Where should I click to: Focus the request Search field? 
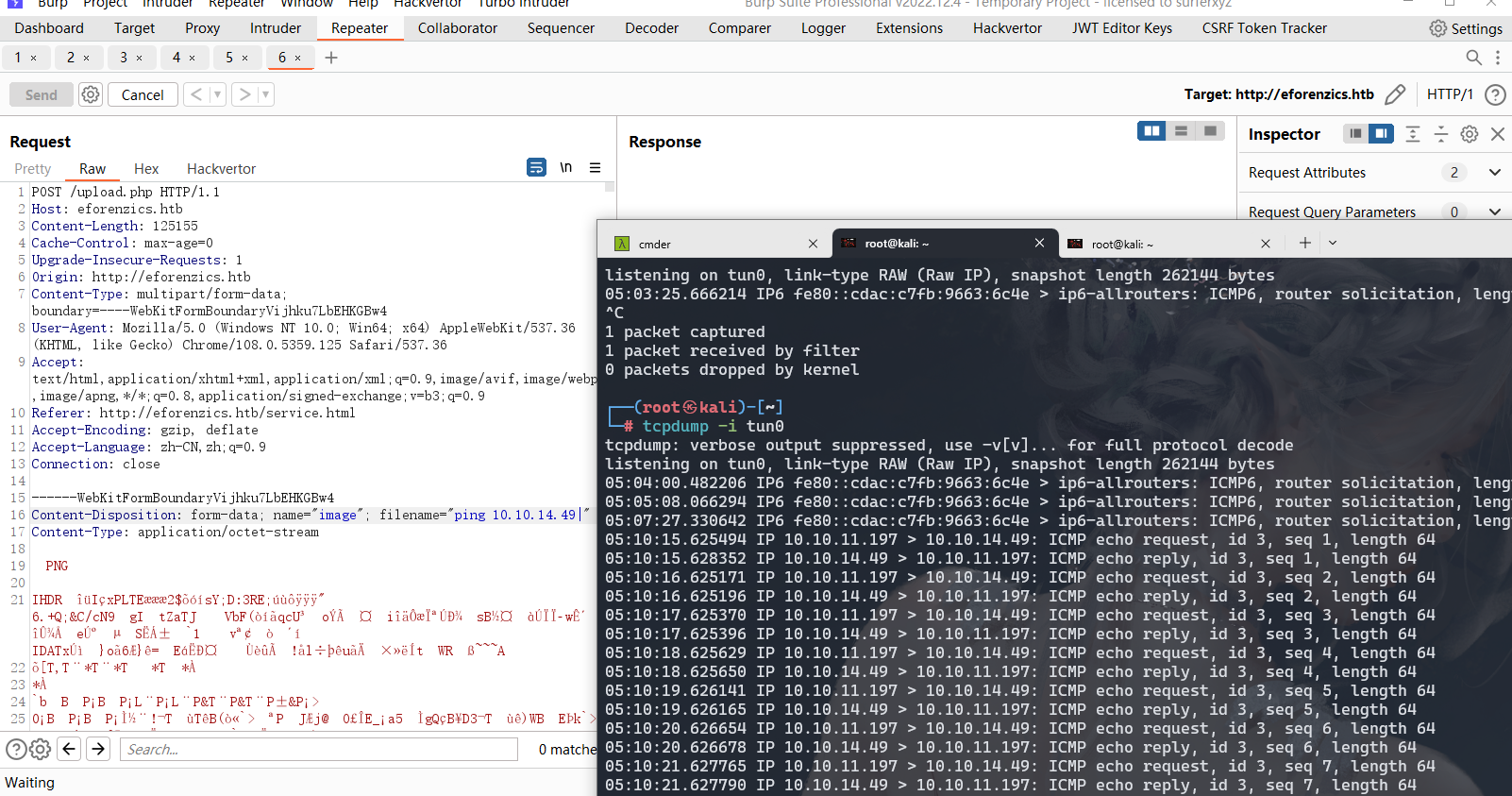[x=319, y=750]
